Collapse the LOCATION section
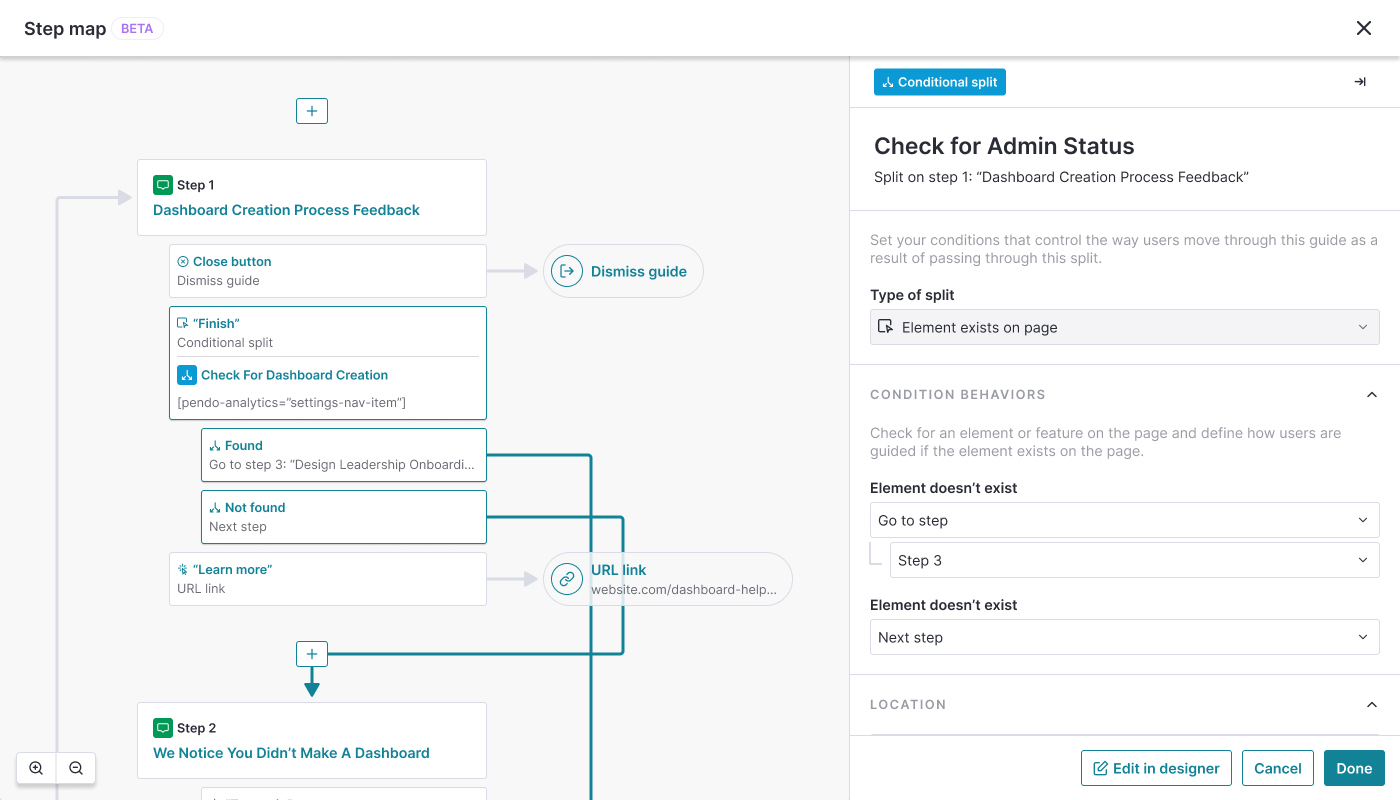 1371,704
